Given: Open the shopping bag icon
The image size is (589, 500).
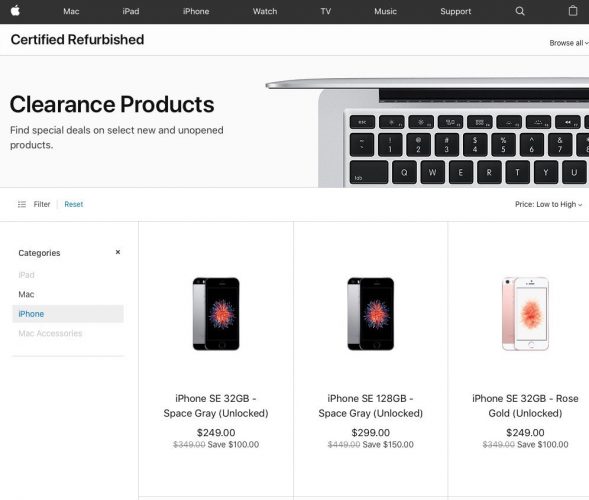Looking at the screenshot, I should (573, 11).
